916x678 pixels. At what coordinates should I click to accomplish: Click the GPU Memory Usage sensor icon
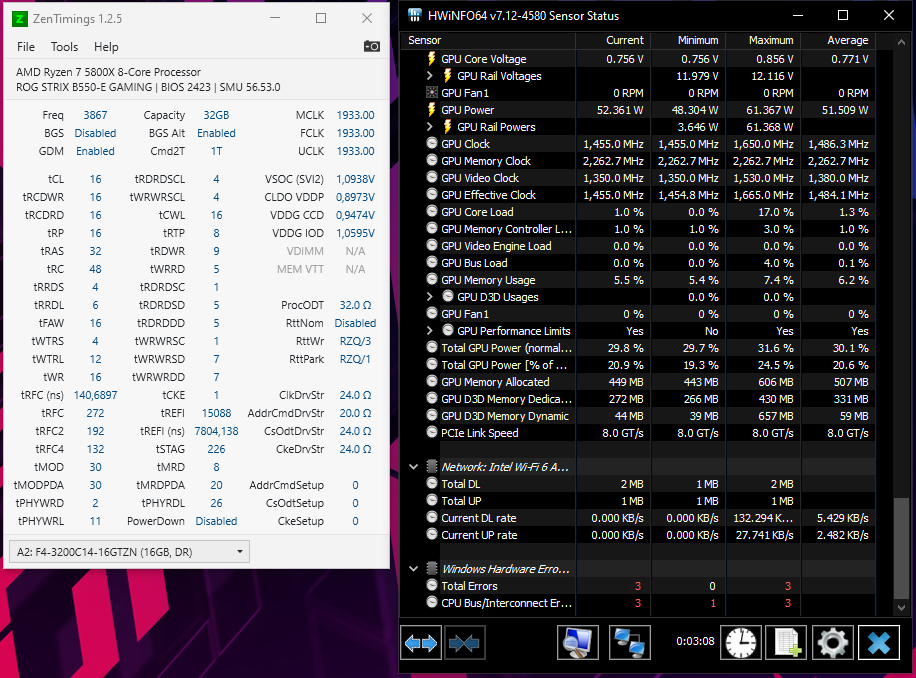[x=432, y=279]
